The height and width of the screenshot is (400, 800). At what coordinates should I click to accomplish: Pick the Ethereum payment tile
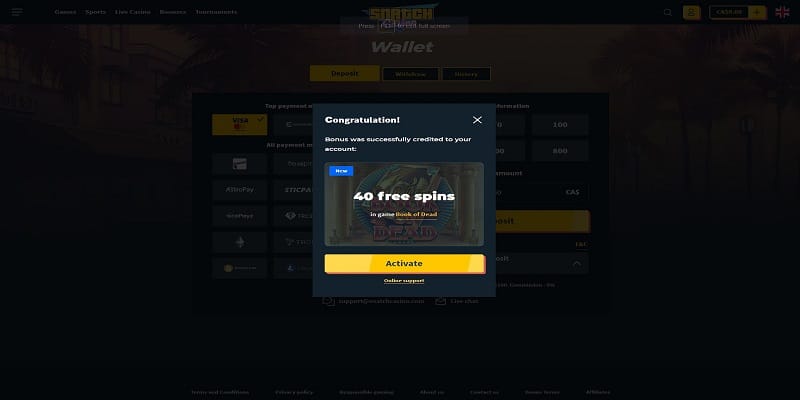tap(239, 242)
